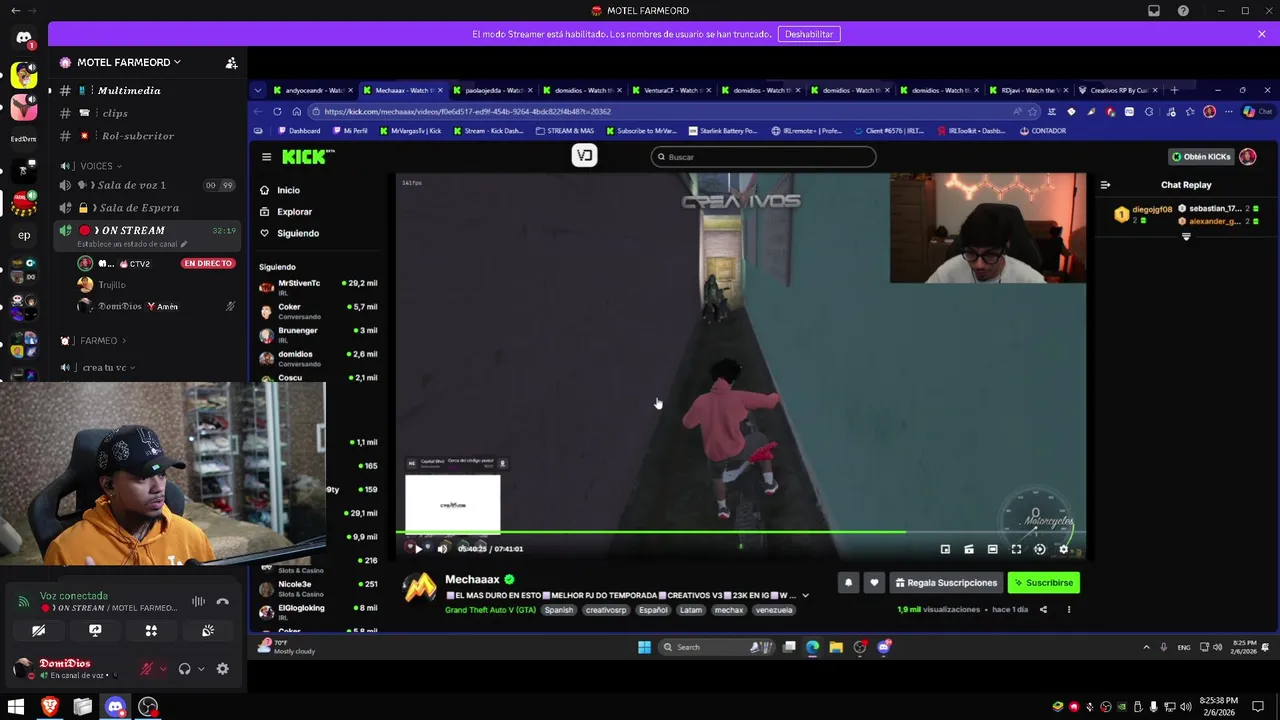Go to Kick Siguiendo
Viewport: 1280px width, 720px height.
pos(290,233)
